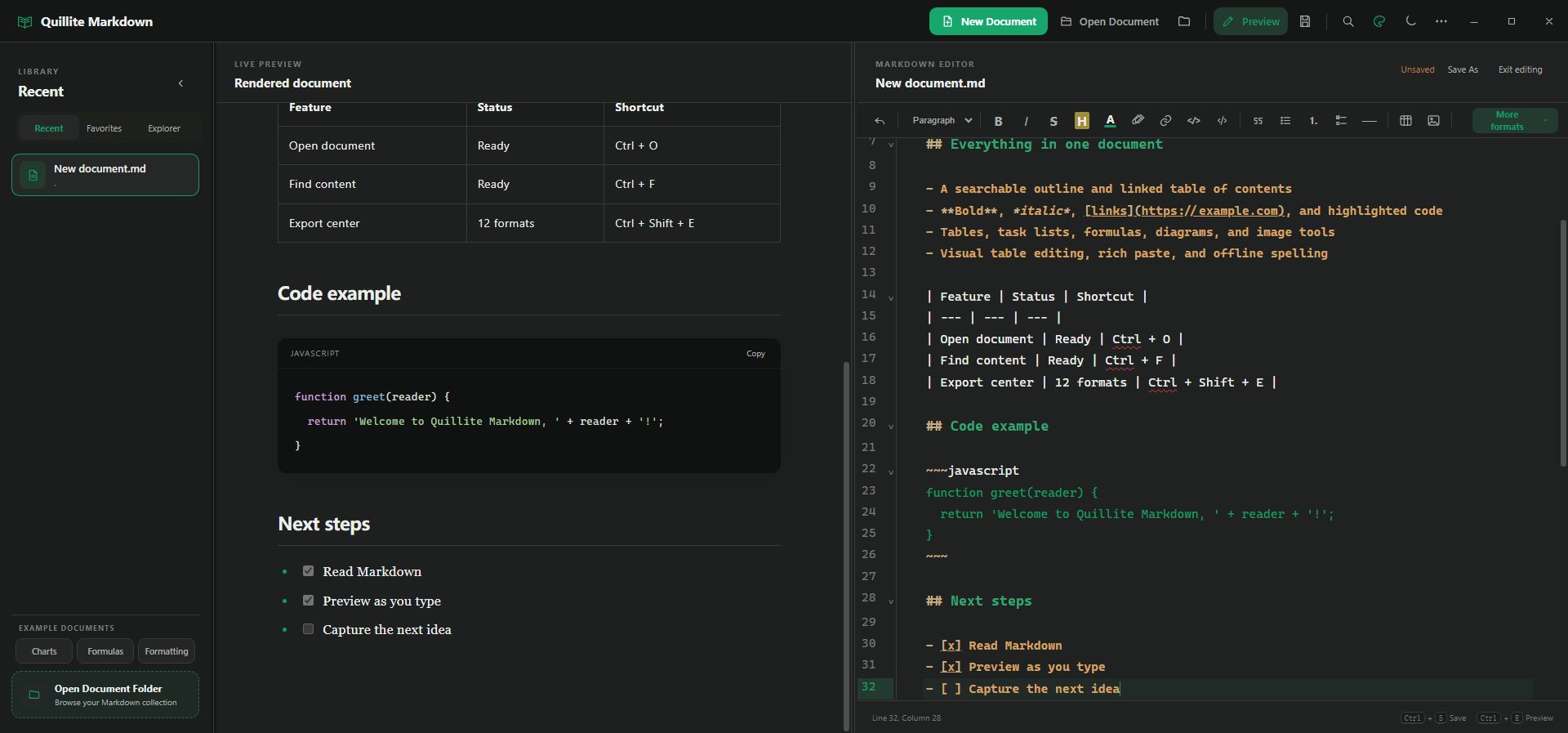Image resolution: width=1568 pixels, height=733 pixels.
Task: Apply highlight with the yellow H icon
Action: click(x=1081, y=121)
